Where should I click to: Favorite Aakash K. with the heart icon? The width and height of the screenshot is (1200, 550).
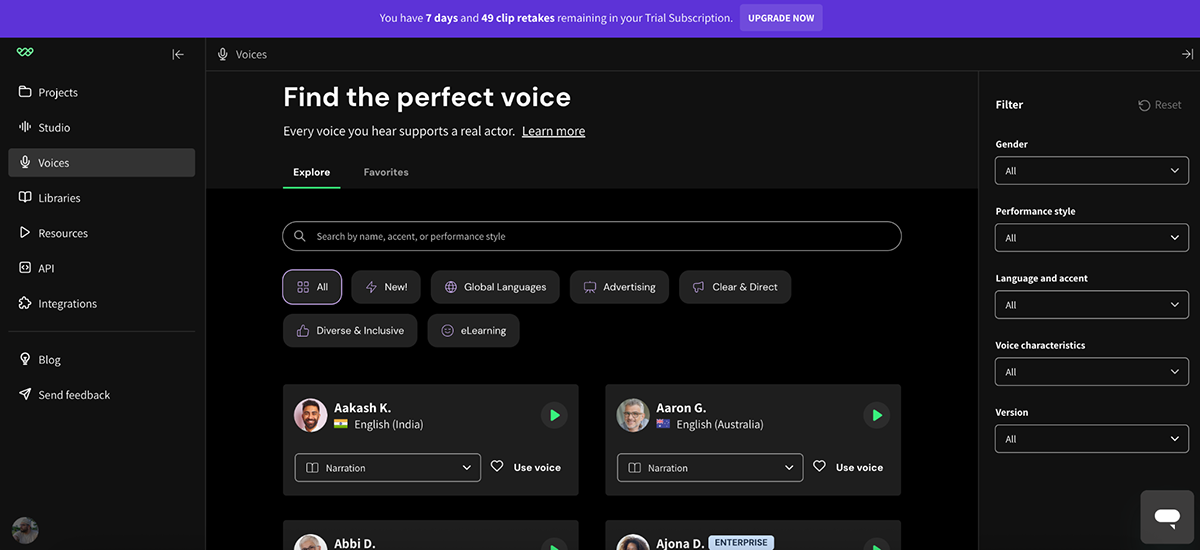coord(497,467)
